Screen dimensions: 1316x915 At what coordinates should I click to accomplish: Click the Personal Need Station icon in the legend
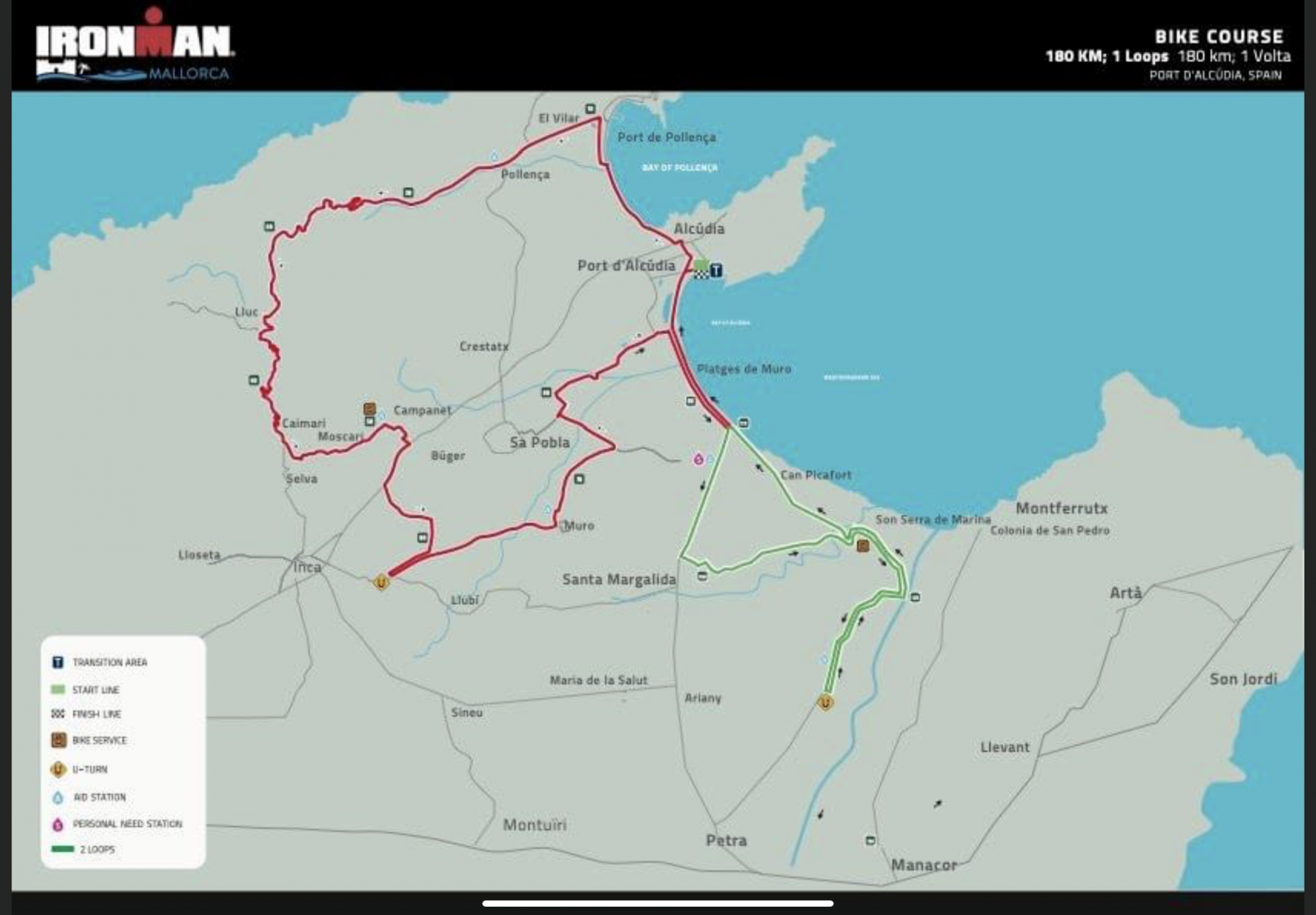tap(58, 824)
